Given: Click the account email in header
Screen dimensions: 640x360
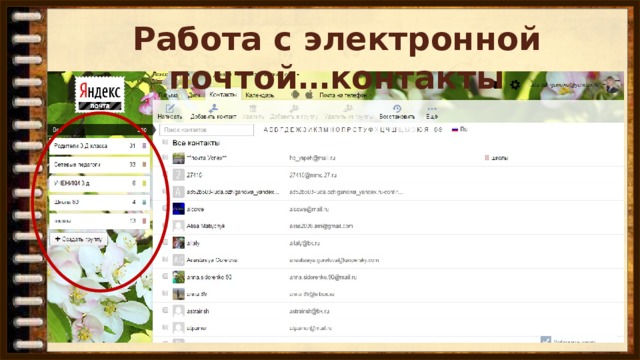Looking at the screenshot, I should click(565, 85).
